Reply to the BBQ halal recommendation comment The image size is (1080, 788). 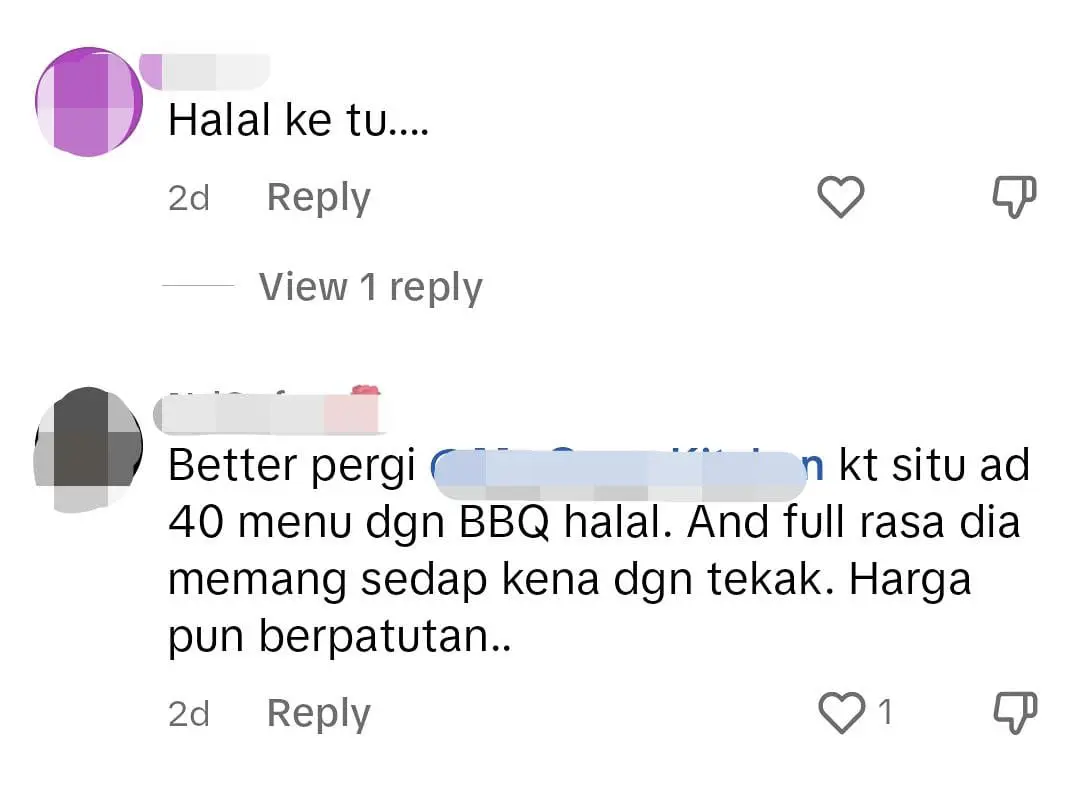point(318,714)
